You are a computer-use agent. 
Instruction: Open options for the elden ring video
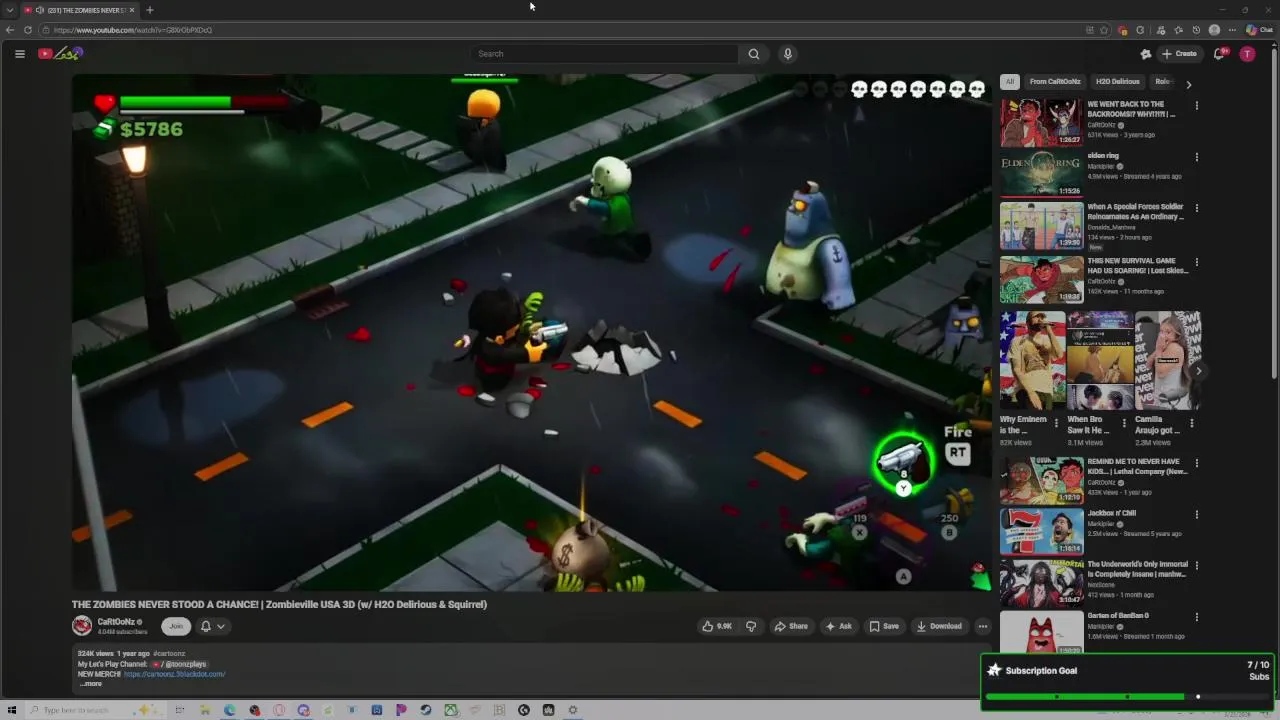click(1197, 157)
